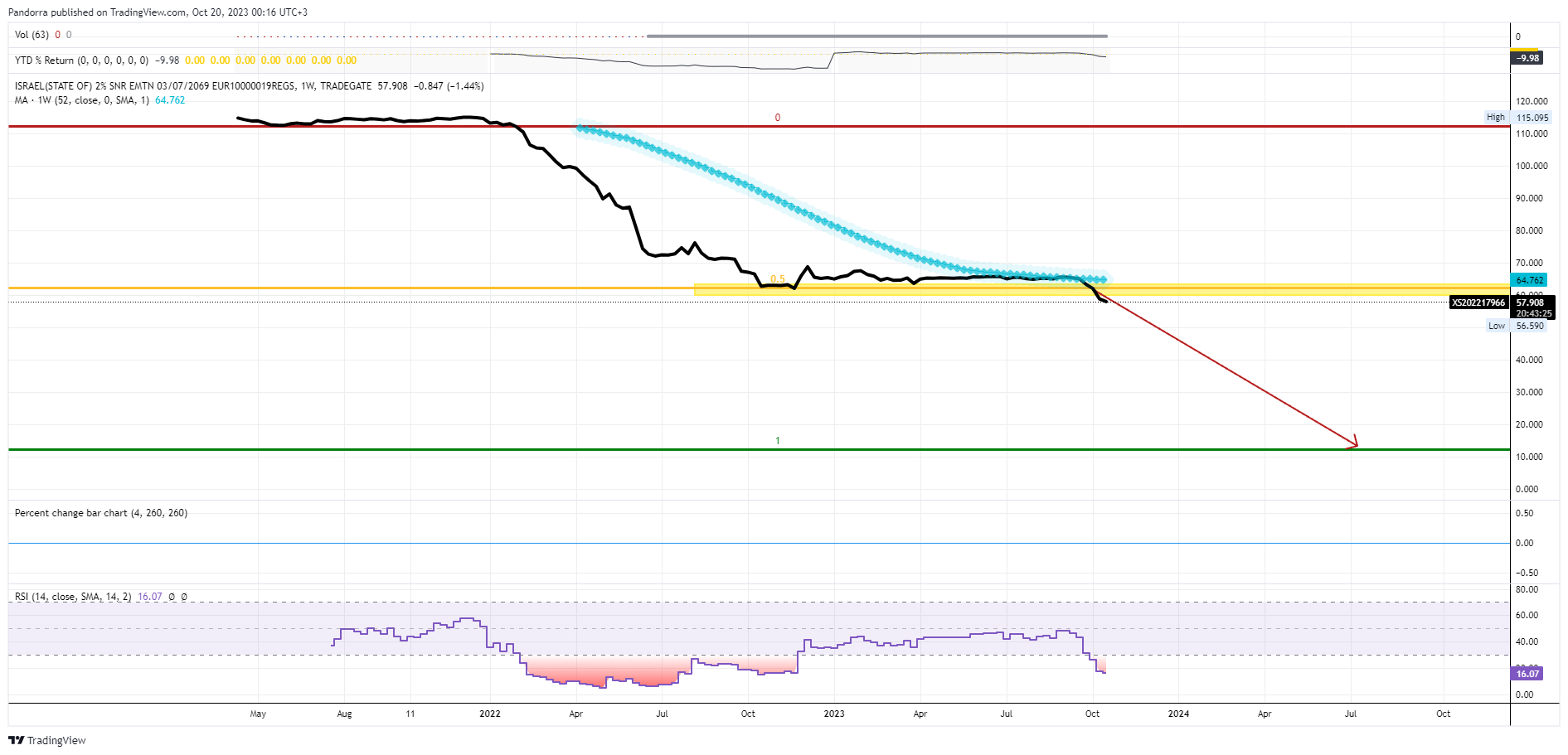Click the High 115.095 price label
1568x755 pixels.
tap(1518, 118)
